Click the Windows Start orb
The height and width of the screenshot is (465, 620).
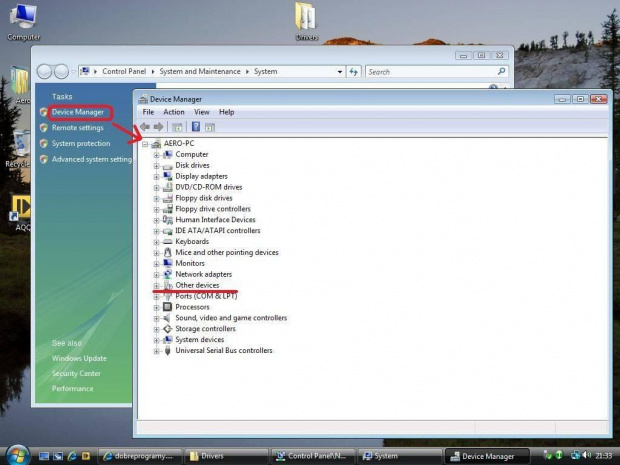18,455
